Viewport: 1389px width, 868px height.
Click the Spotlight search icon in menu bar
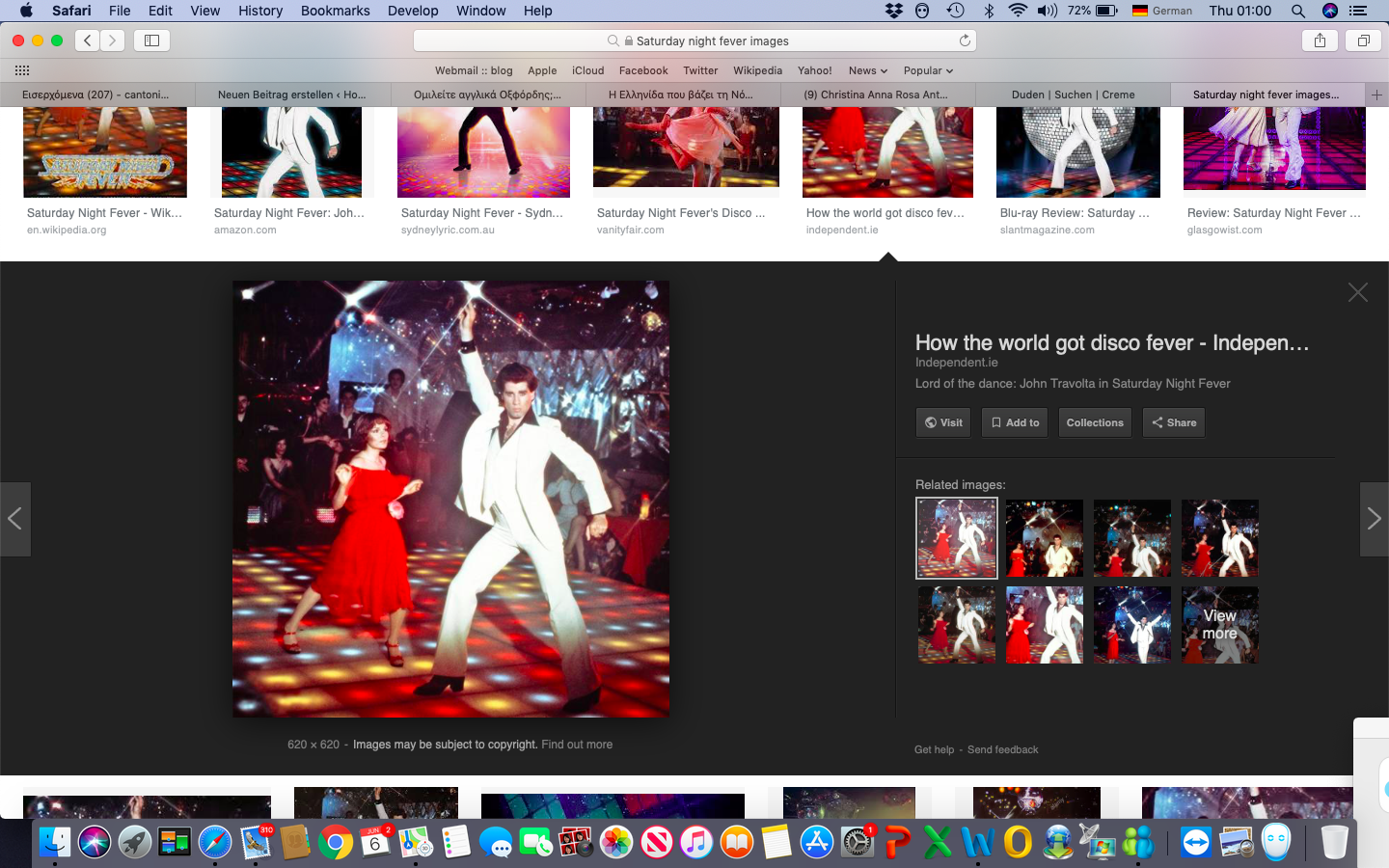tap(1298, 11)
